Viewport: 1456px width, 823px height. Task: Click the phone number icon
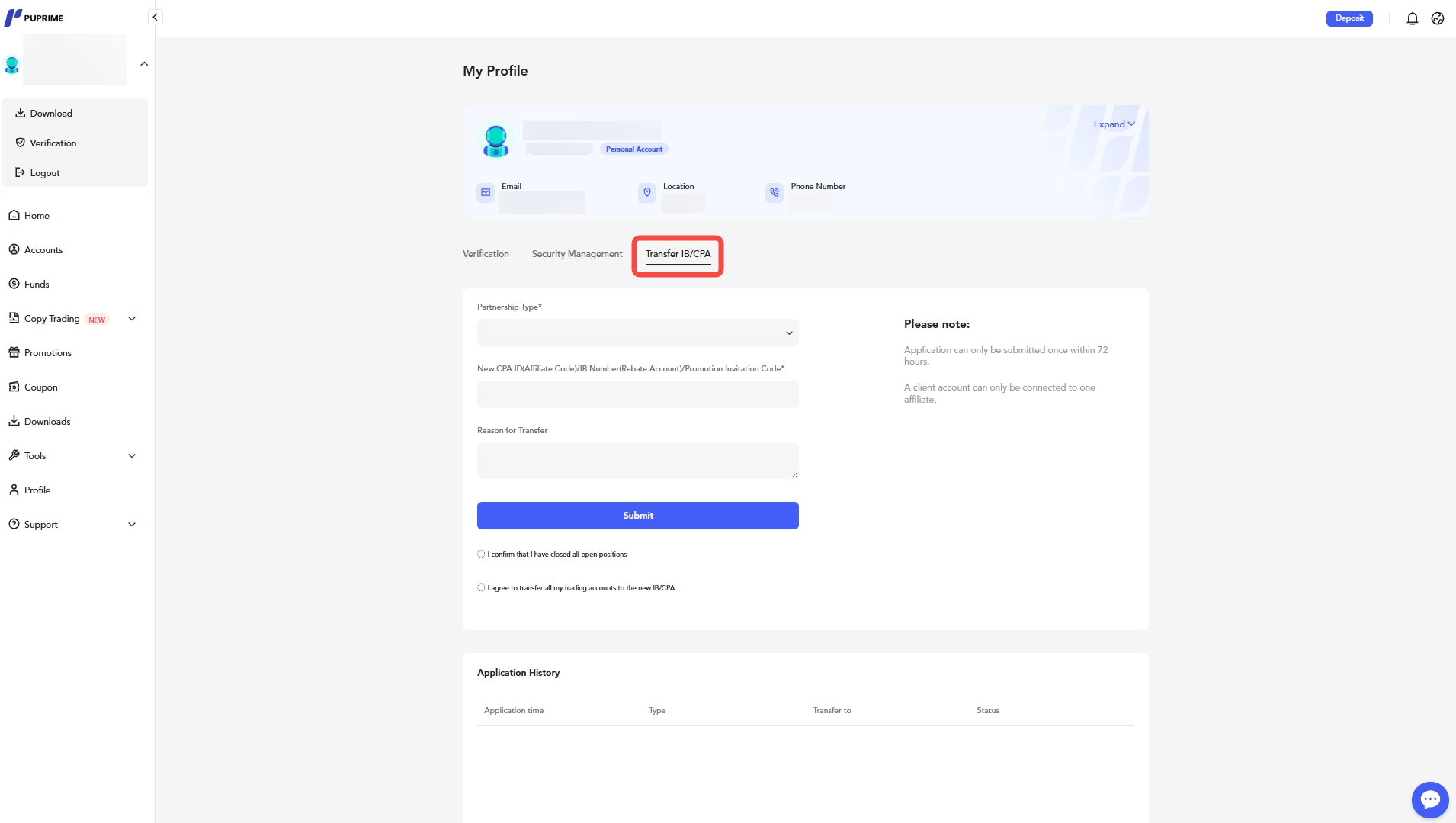tap(774, 193)
